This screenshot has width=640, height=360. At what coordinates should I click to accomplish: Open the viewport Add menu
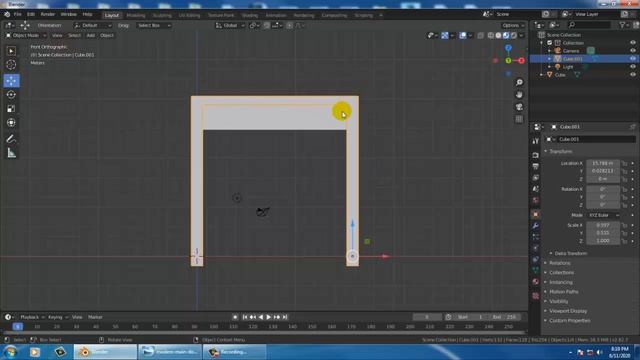click(91, 36)
